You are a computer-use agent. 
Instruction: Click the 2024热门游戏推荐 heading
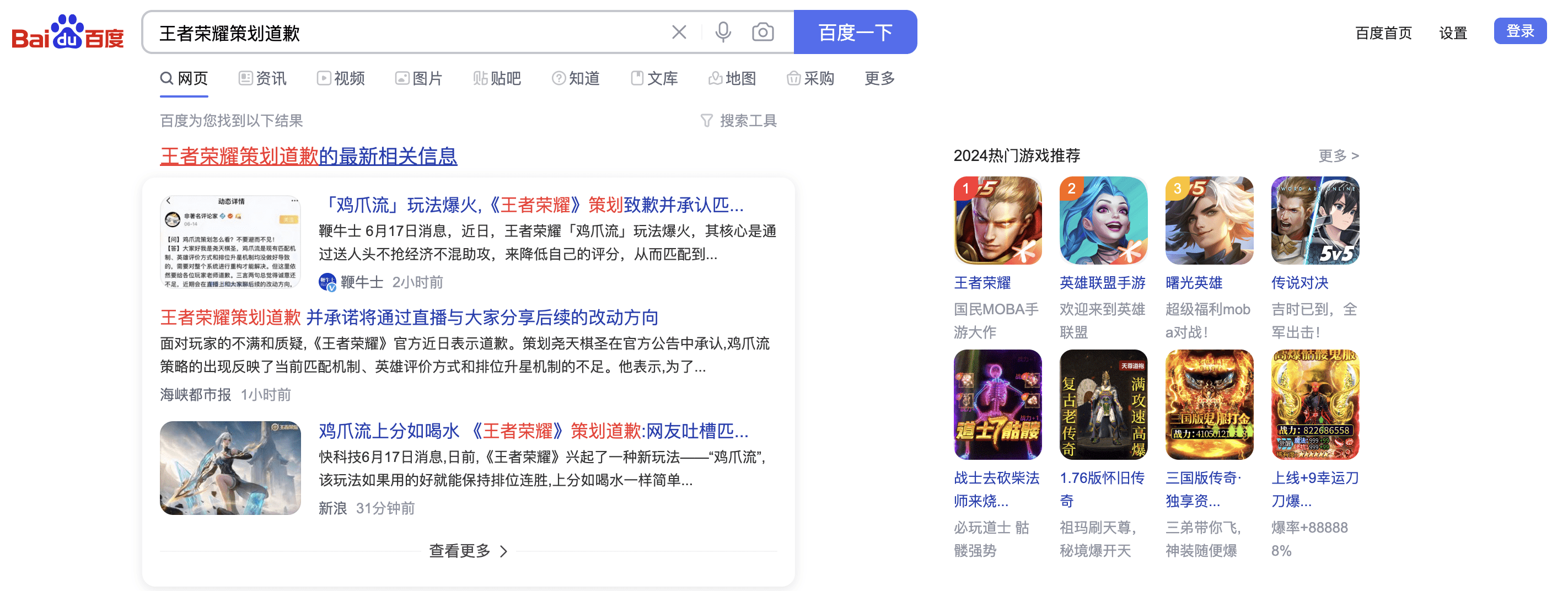pos(1017,156)
